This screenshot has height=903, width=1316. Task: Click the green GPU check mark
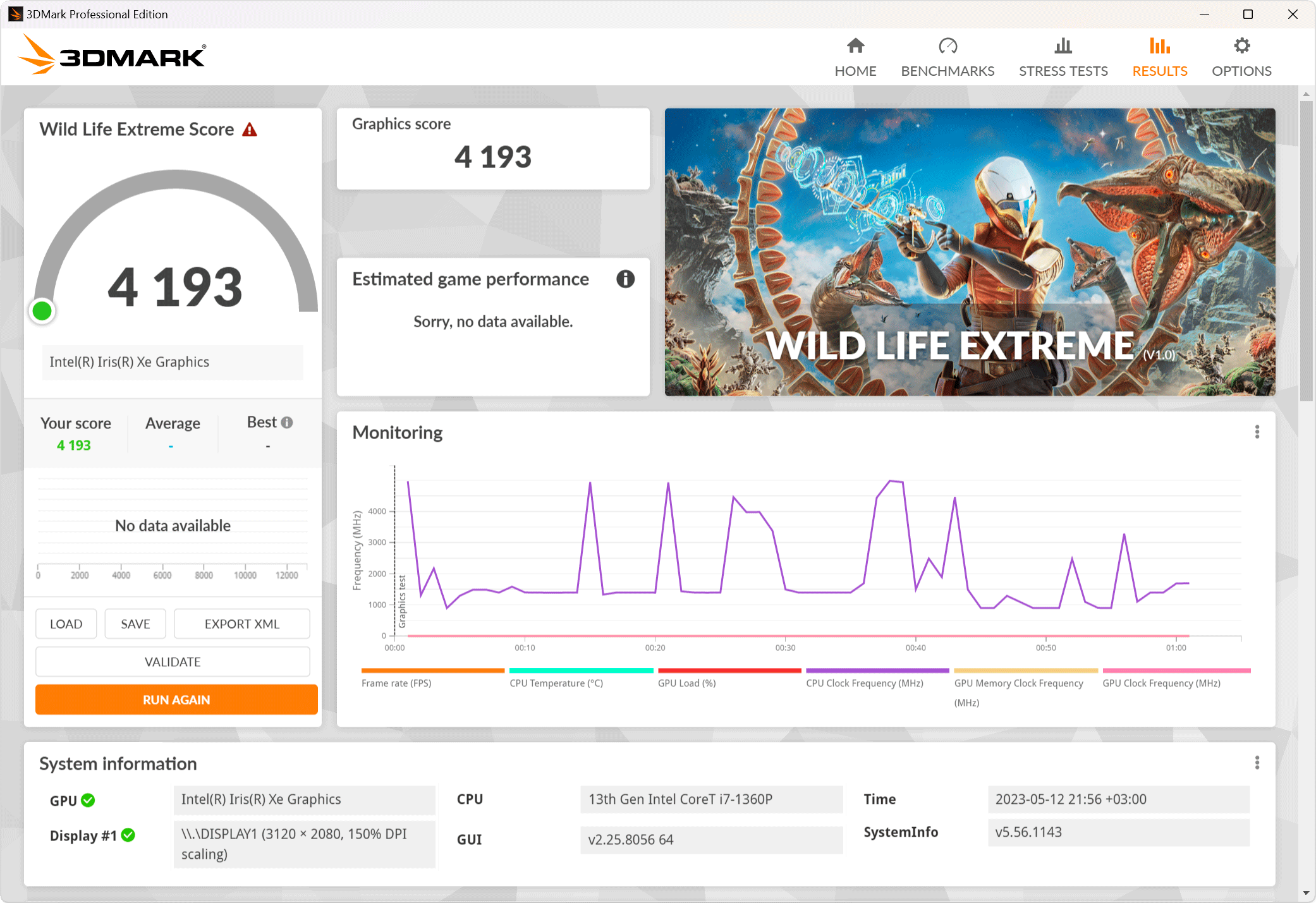pos(88,801)
